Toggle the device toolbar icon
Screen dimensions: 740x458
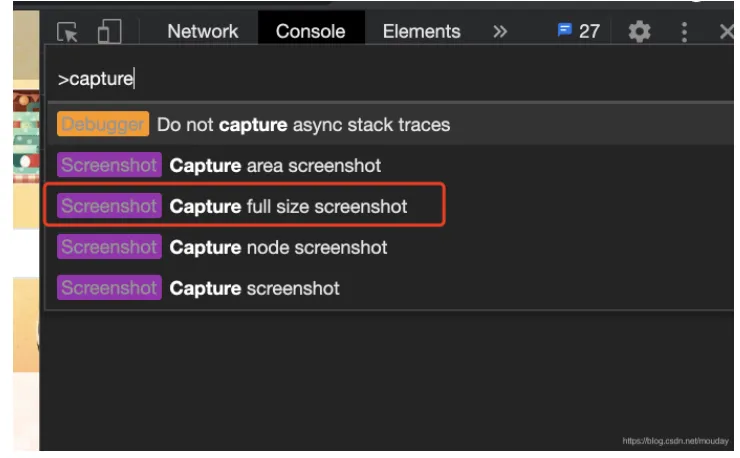click(x=109, y=32)
